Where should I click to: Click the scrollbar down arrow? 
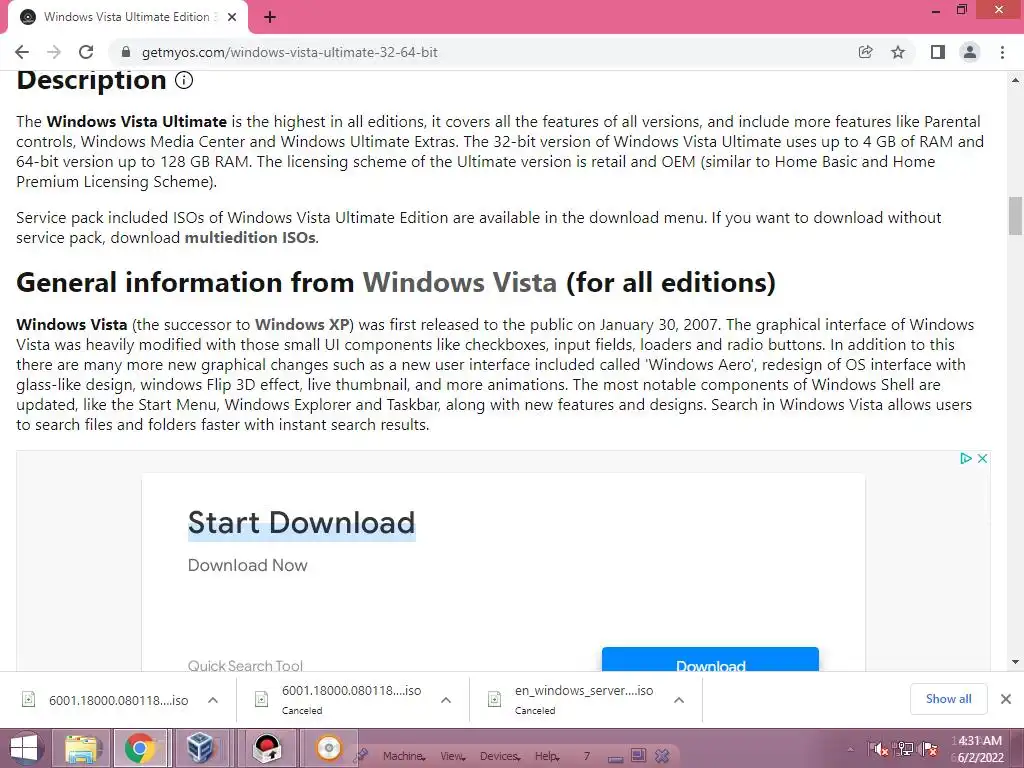1015,662
